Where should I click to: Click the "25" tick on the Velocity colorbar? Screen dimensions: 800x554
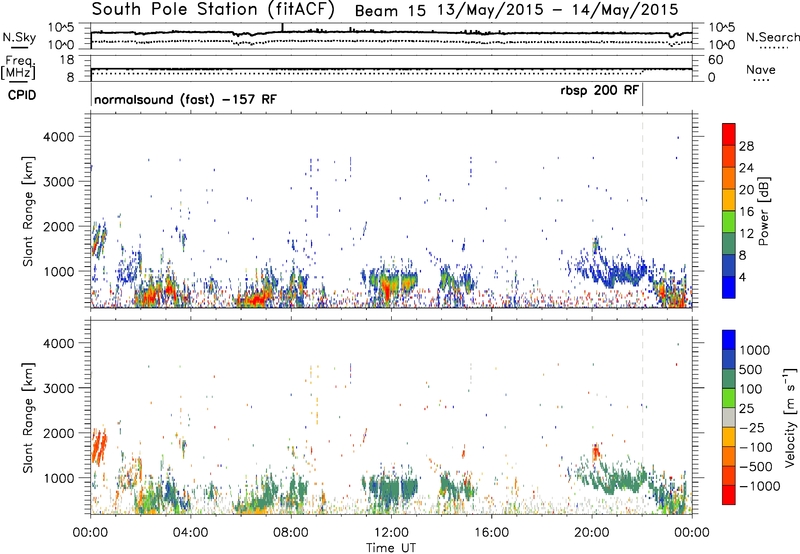point(747,408)
